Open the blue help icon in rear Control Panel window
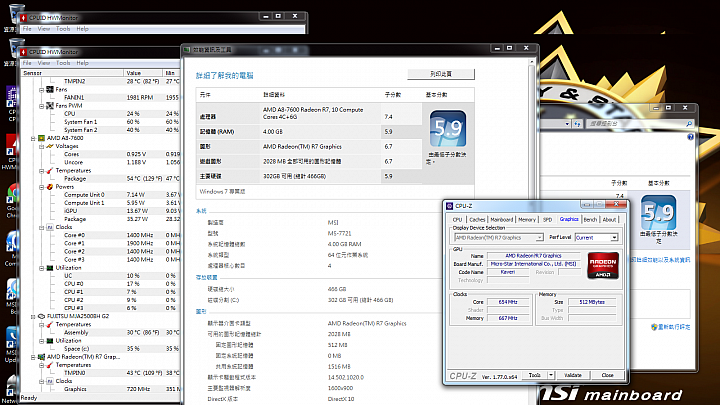This screenshot has width=720, height=405. (x=690, y=137)
